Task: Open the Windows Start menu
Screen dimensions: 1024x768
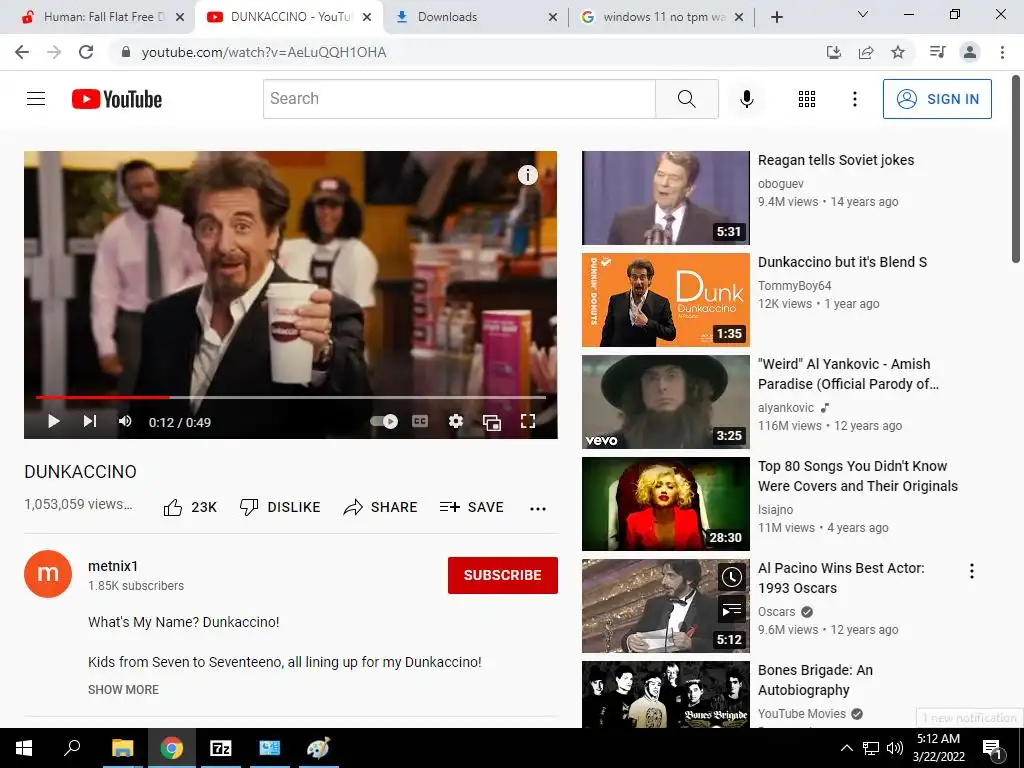Action: [x=24, y=748]
